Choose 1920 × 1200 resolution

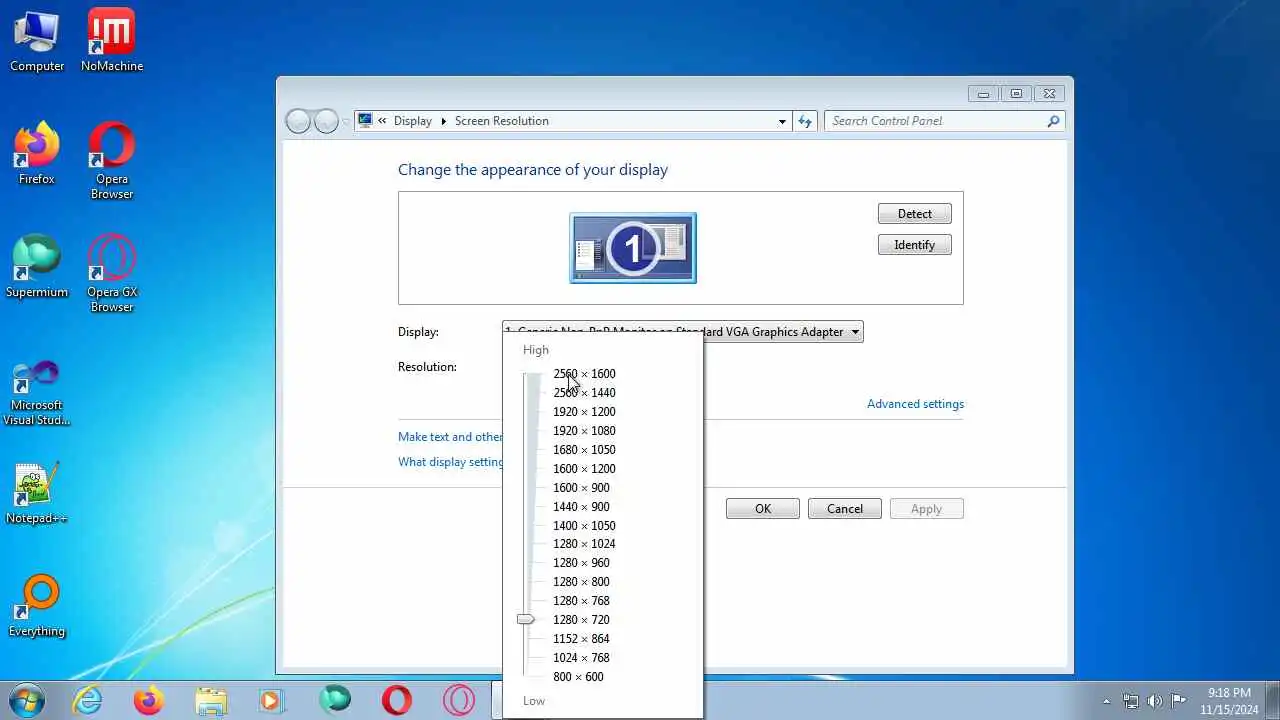[584, 412]
